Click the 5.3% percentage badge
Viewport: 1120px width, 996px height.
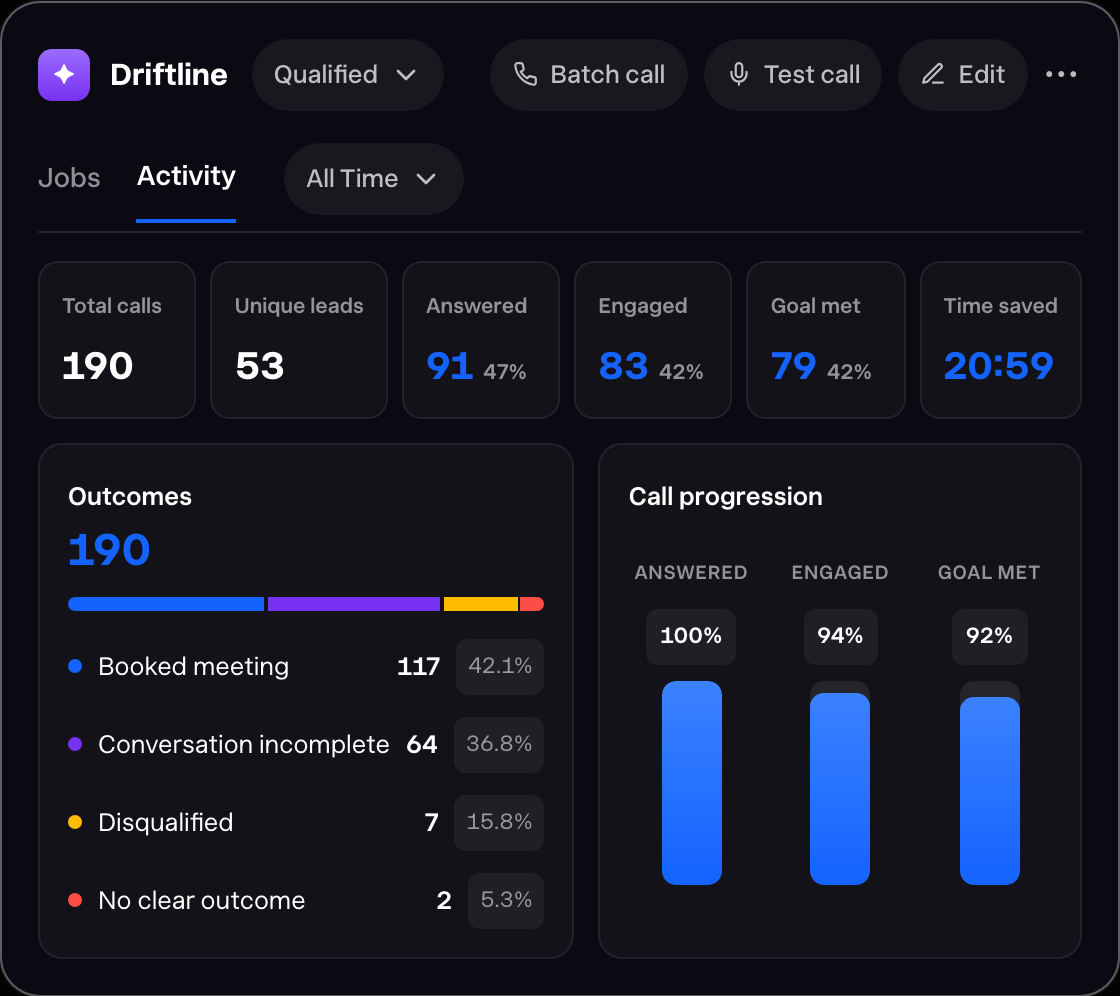pyautogui.click(x=506, y=900)
